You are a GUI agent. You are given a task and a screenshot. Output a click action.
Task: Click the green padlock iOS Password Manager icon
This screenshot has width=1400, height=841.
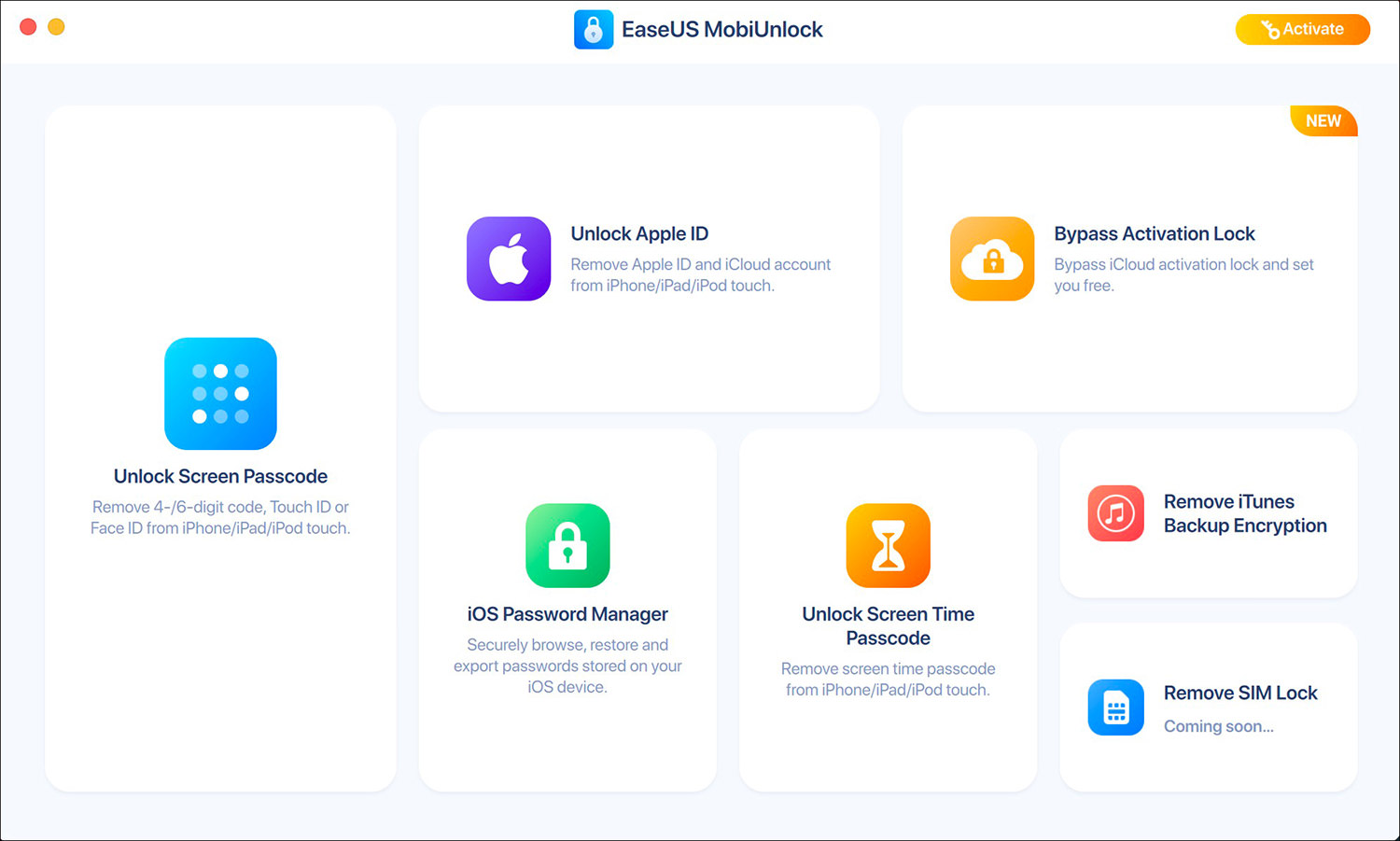point(567,545)
